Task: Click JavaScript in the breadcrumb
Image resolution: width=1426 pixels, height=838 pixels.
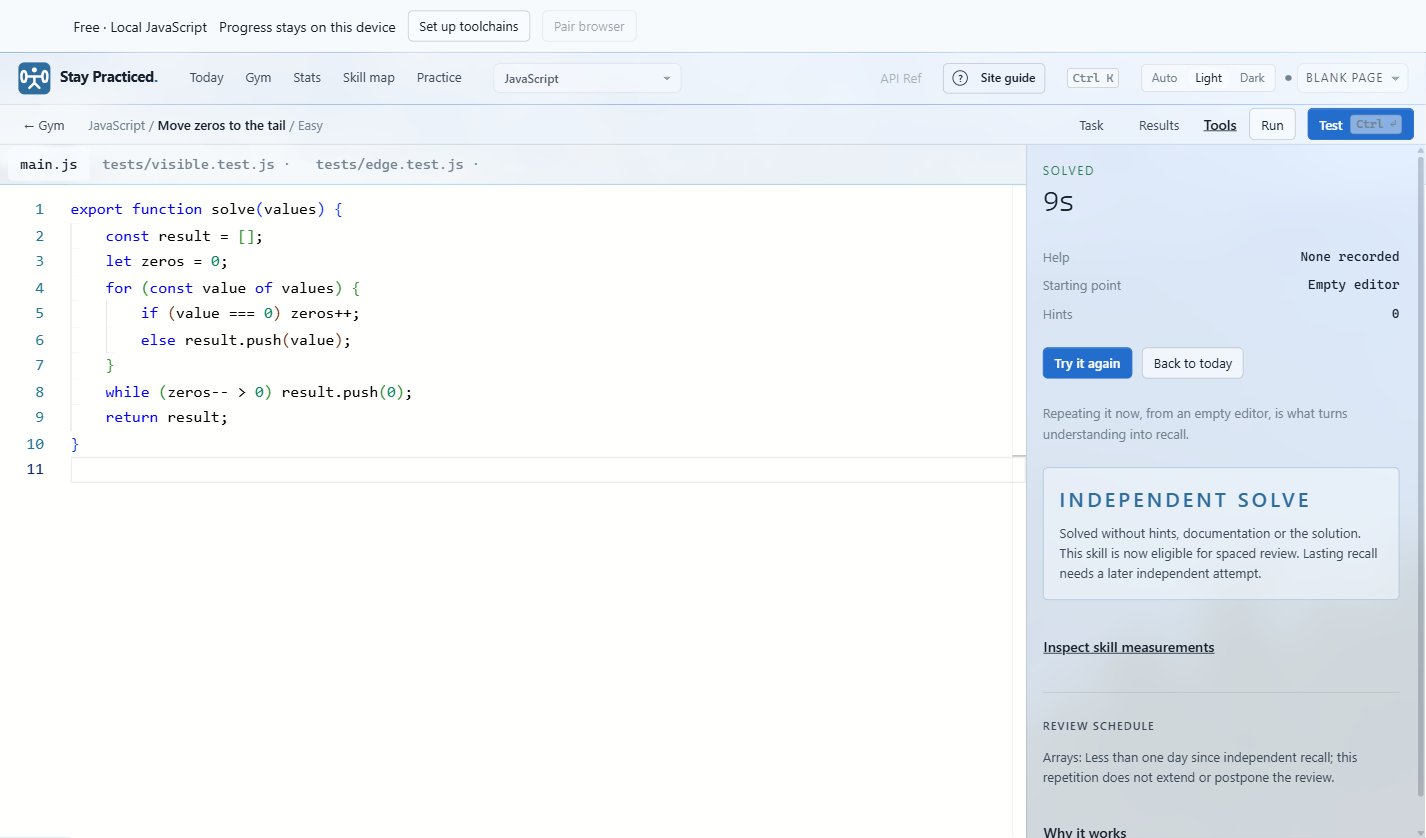Action: [116, 125]
